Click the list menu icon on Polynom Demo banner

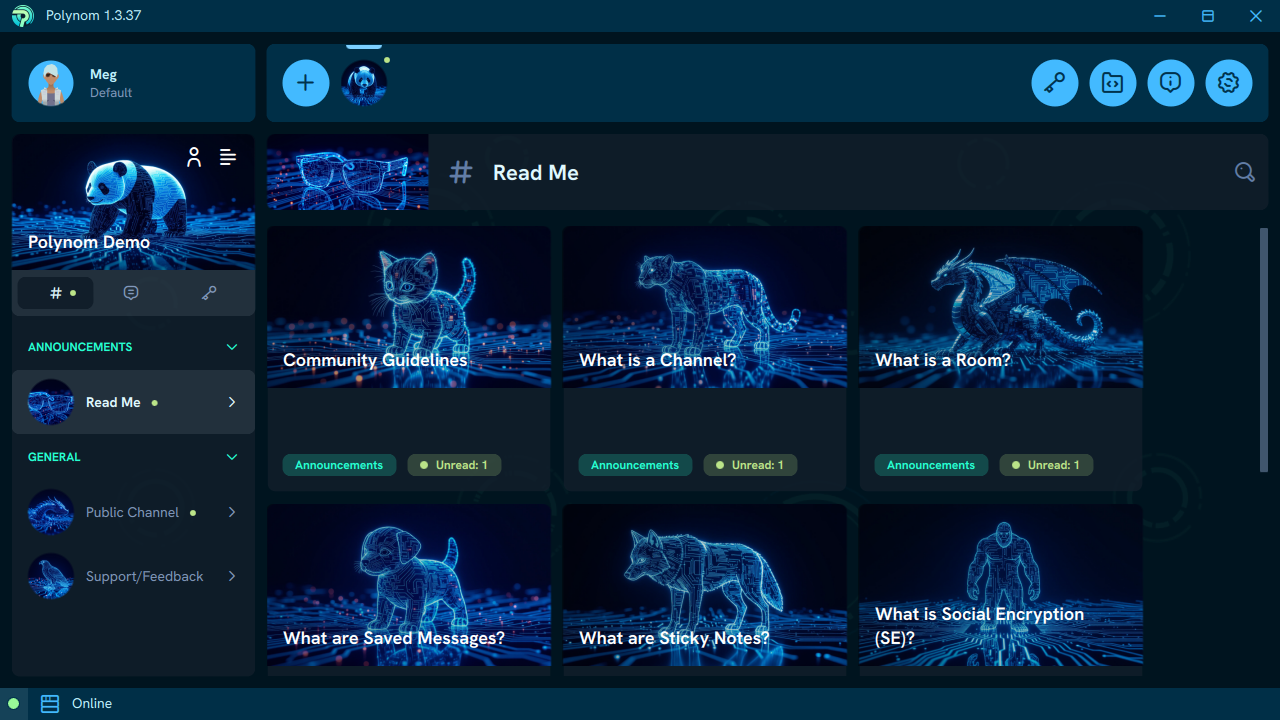tap(228, 157)
